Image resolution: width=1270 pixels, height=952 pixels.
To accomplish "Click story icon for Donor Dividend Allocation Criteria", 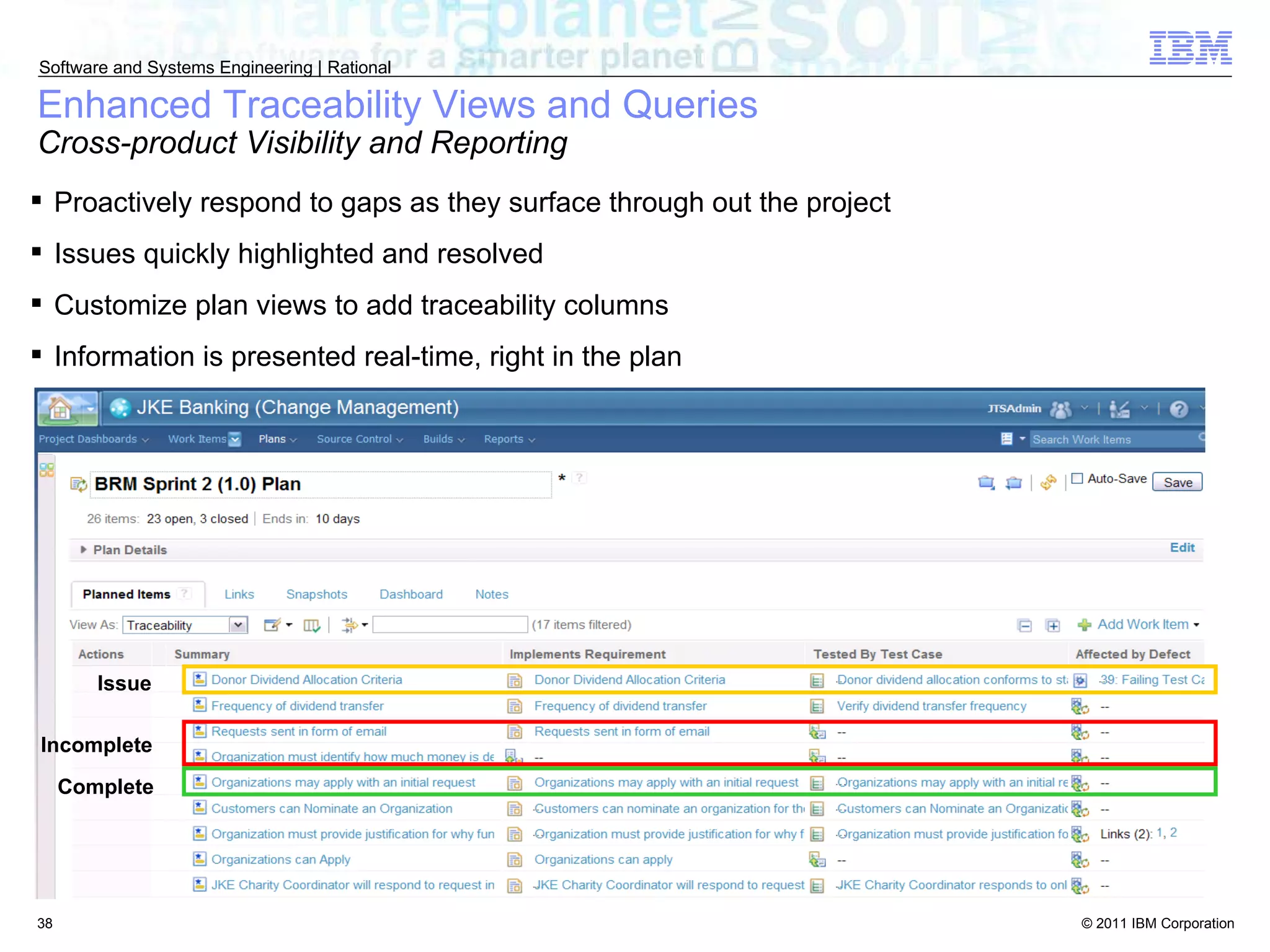I will pos(199,679).
